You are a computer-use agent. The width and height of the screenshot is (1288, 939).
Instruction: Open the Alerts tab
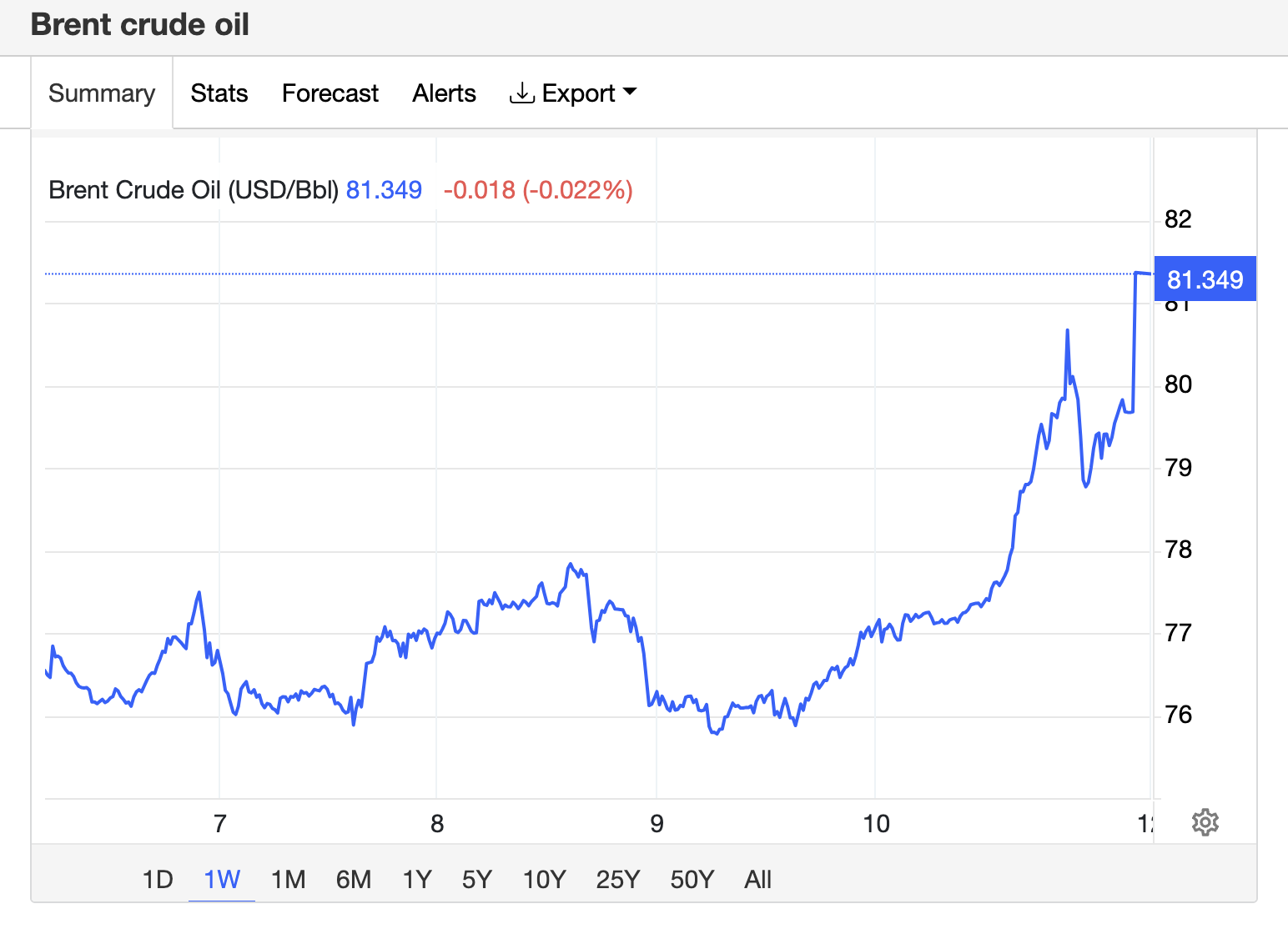(x=444, y=93)
